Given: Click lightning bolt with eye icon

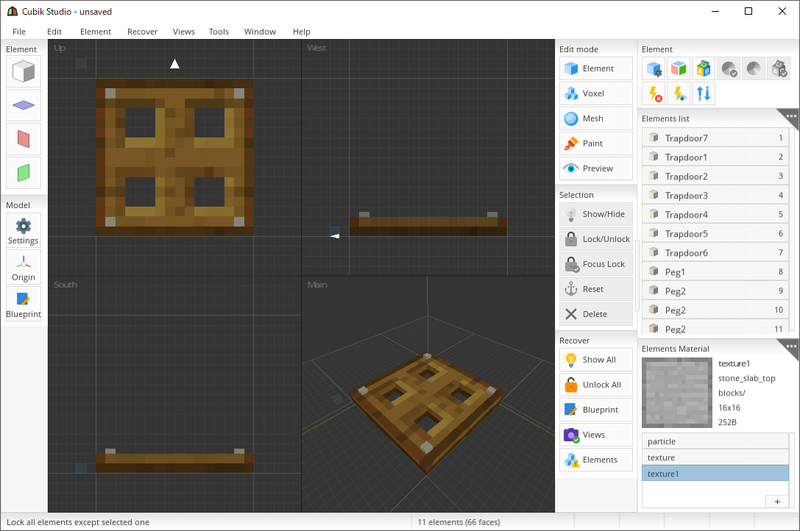Looking at the screenshot, I should pos(679,93).
